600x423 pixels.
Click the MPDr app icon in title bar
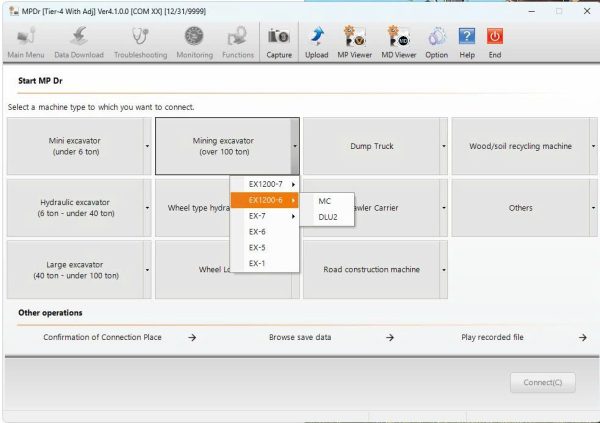click(14, 11)
